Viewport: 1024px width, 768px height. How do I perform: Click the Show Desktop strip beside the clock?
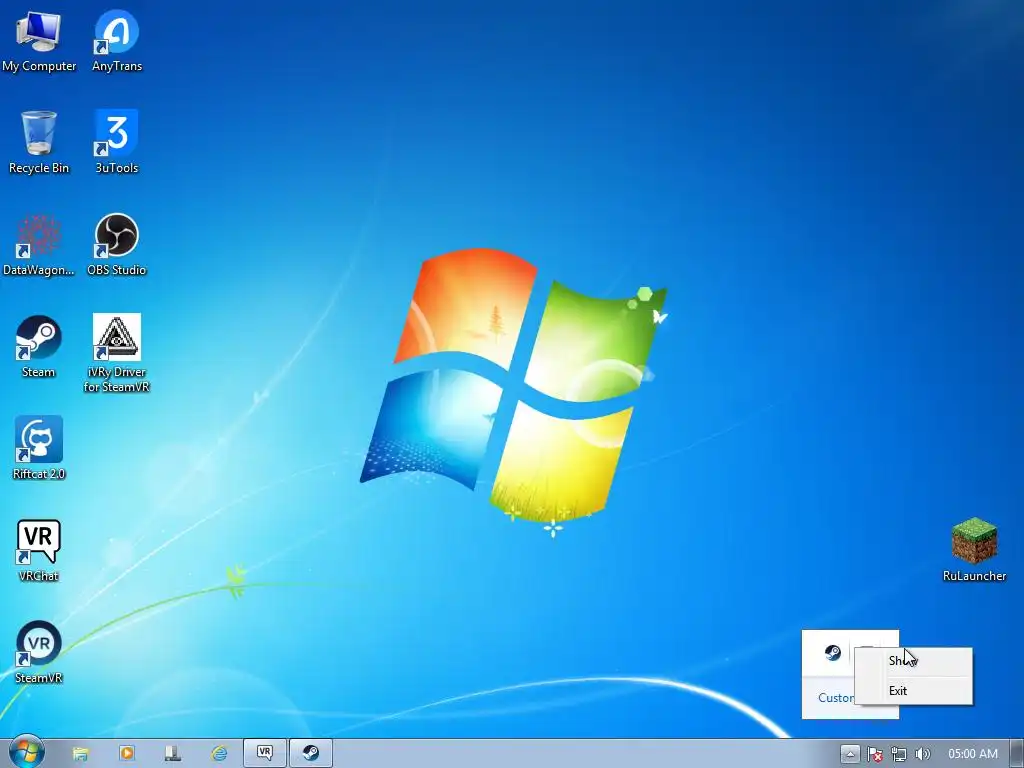coord(1016,754)
